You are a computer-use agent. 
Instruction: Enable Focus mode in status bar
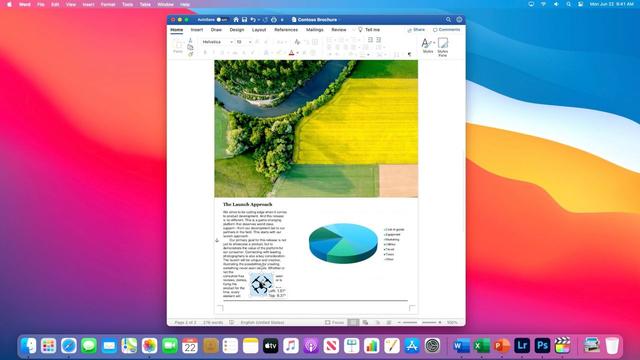(335, 322)
